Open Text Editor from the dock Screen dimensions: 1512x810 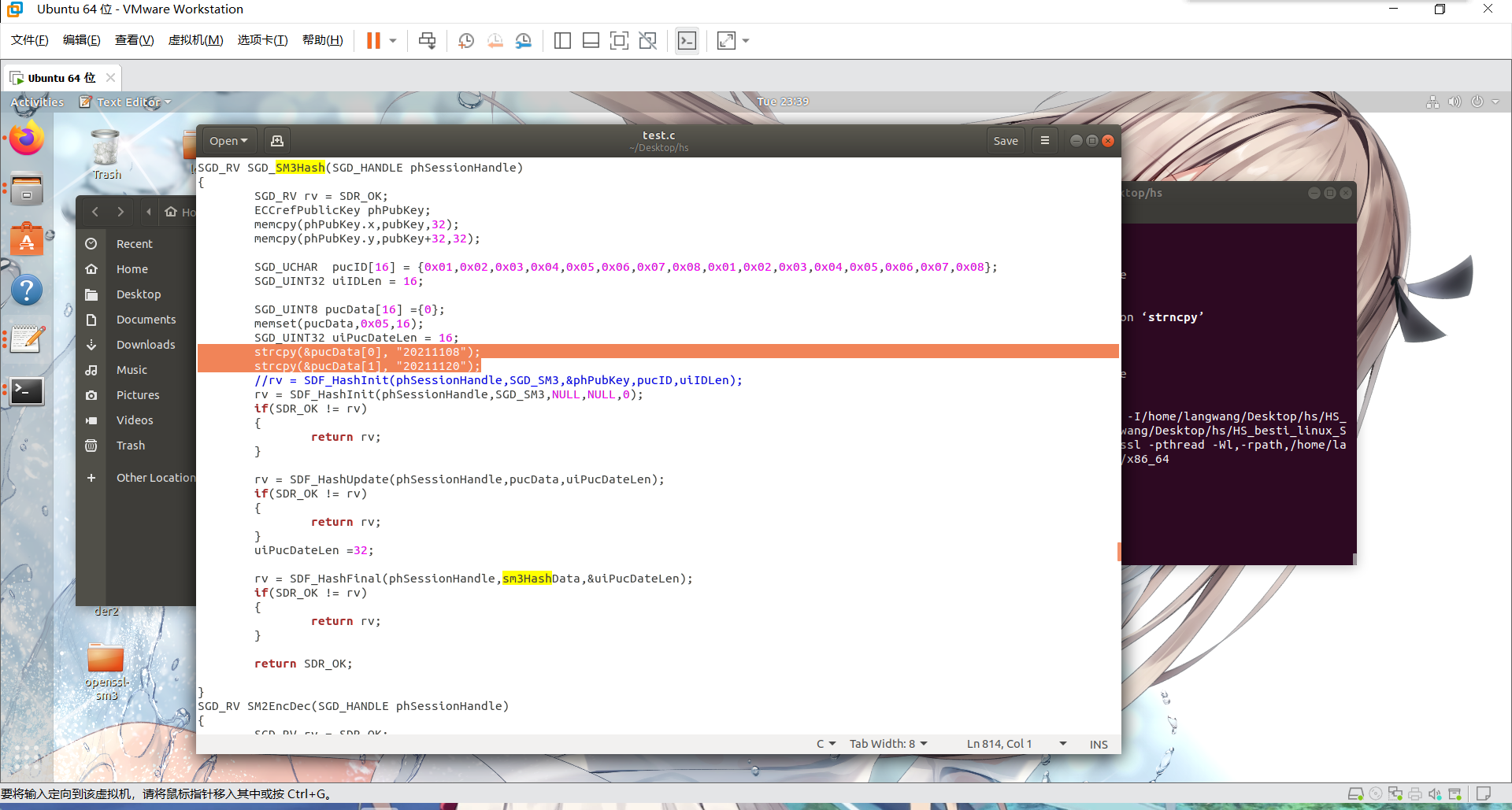click(x=27, y=340)
